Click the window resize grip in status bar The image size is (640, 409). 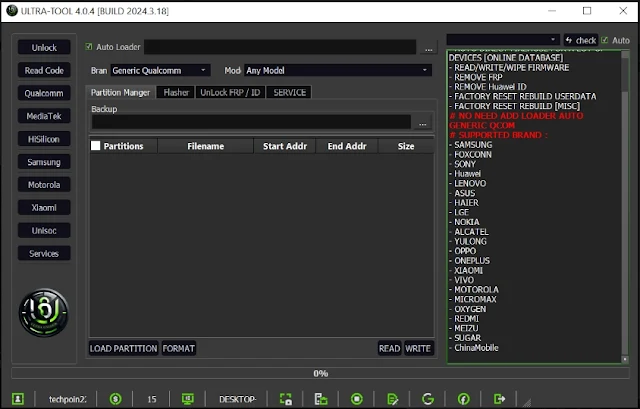(527, 402)
